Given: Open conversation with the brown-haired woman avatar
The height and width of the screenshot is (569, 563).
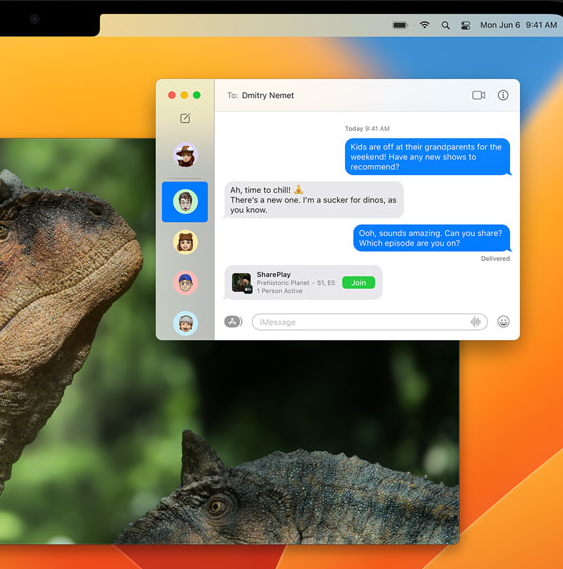Looking at the screenshot, I should click(185, 242).
